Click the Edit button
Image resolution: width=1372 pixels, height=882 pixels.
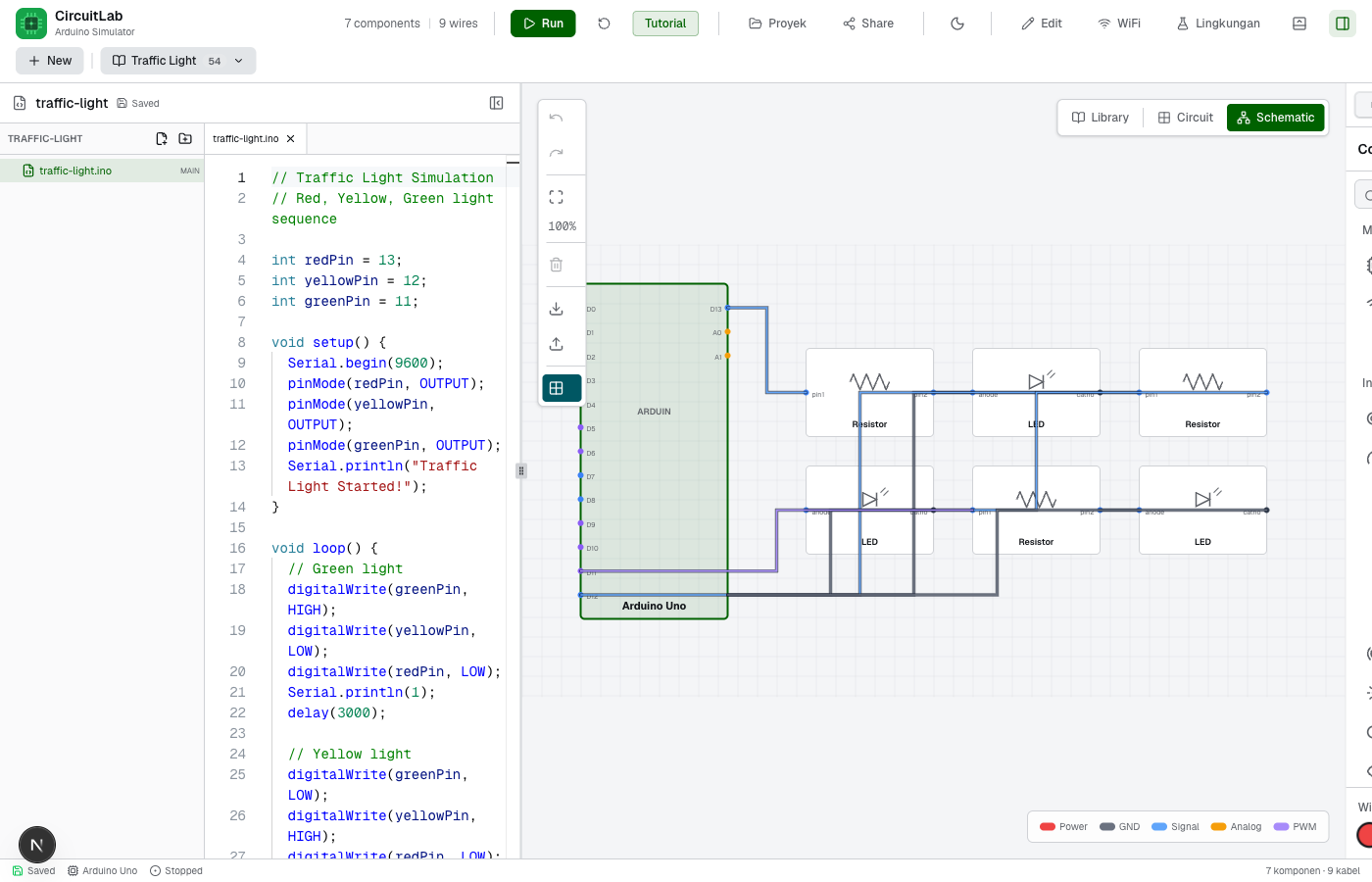pos(1042,24)
